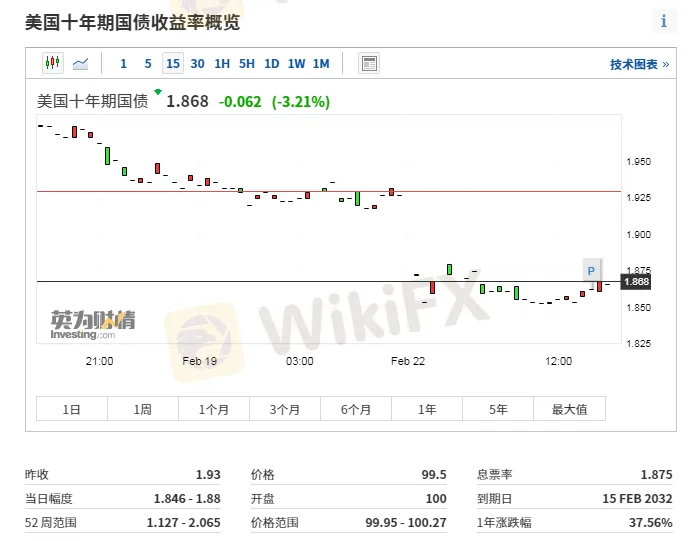Set chart interval to 1H
Image resolution: width=690 pixels, height=541 pixels.
[222, 64]
